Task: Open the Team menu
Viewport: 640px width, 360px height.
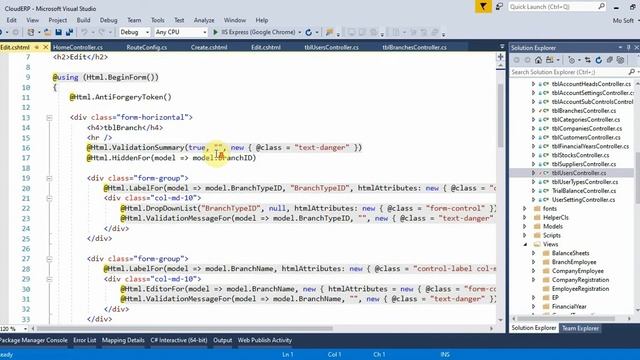Action: click(x=134, y=20)
